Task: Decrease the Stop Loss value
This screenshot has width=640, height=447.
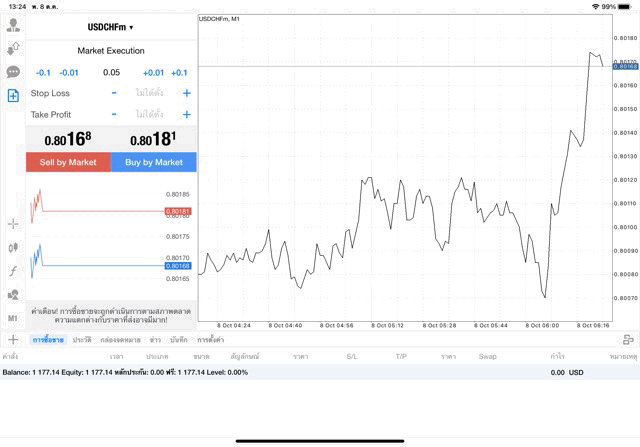Action: pos(114,93)
